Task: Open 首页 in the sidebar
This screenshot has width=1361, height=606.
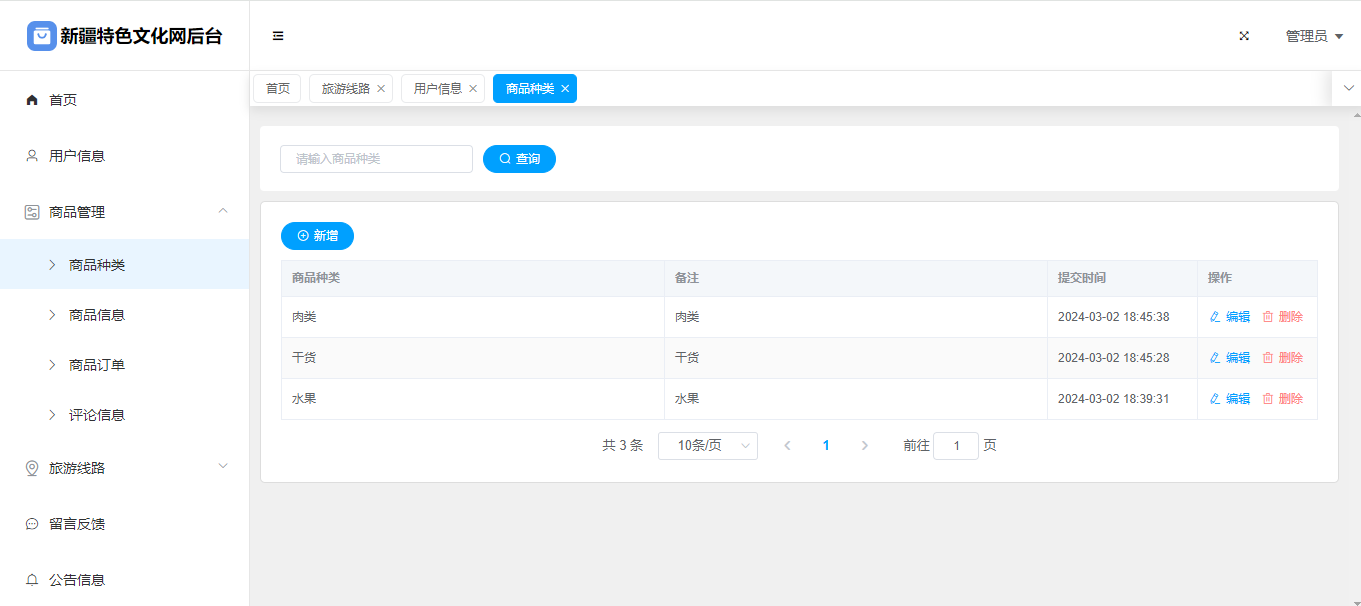Action: [124, 100]
